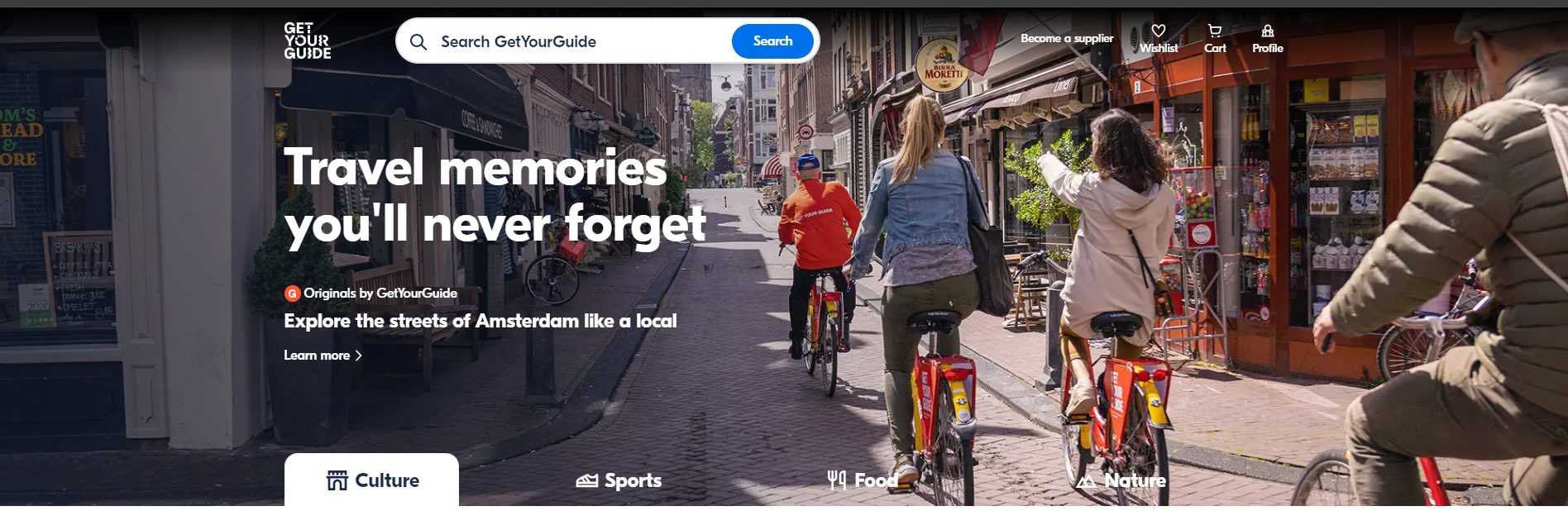Screen dimensions: 1568x511
Task: Click the Food fork and knife icon
Action: (x=837, y=480)
